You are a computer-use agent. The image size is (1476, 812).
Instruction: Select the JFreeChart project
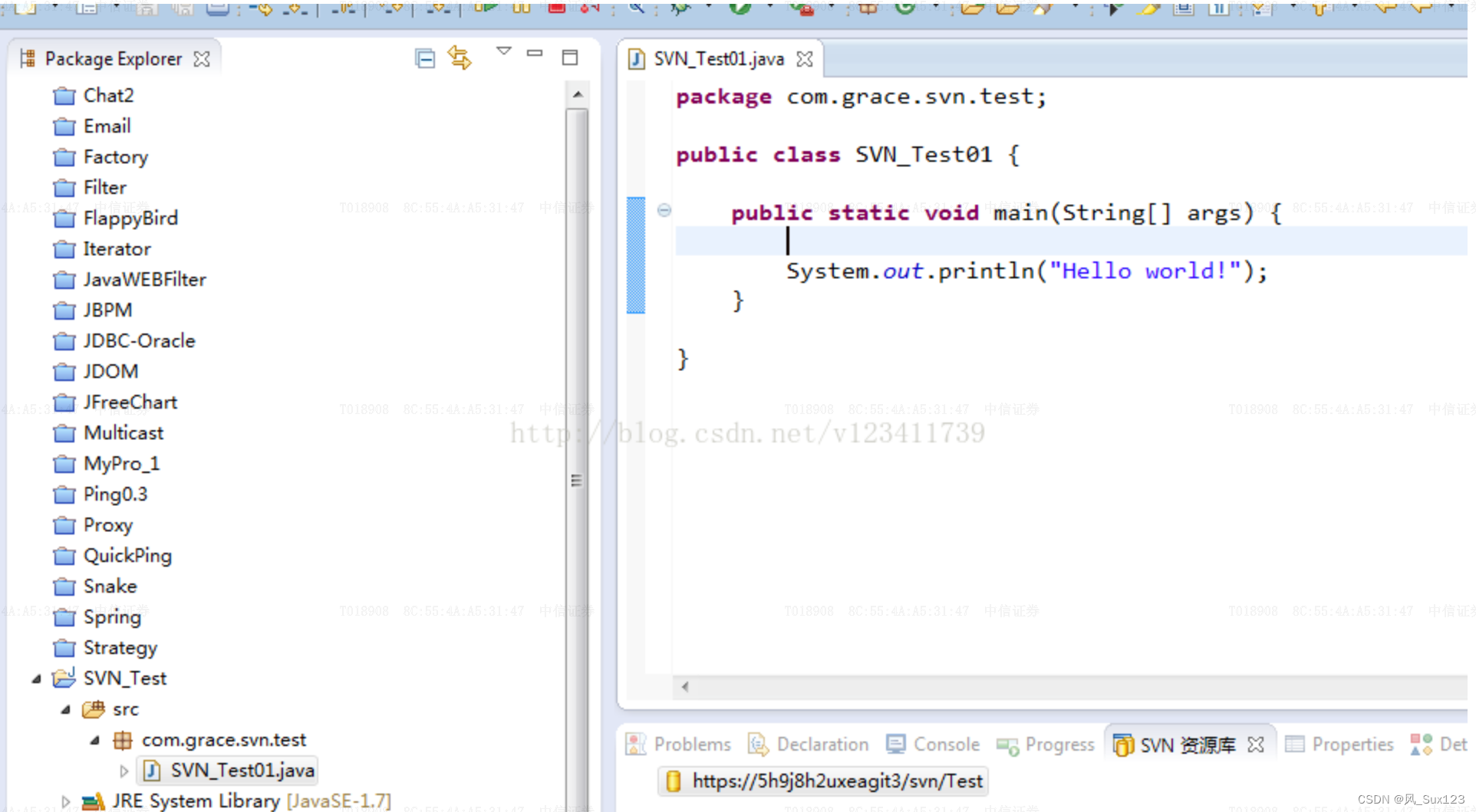coord(130,403)
